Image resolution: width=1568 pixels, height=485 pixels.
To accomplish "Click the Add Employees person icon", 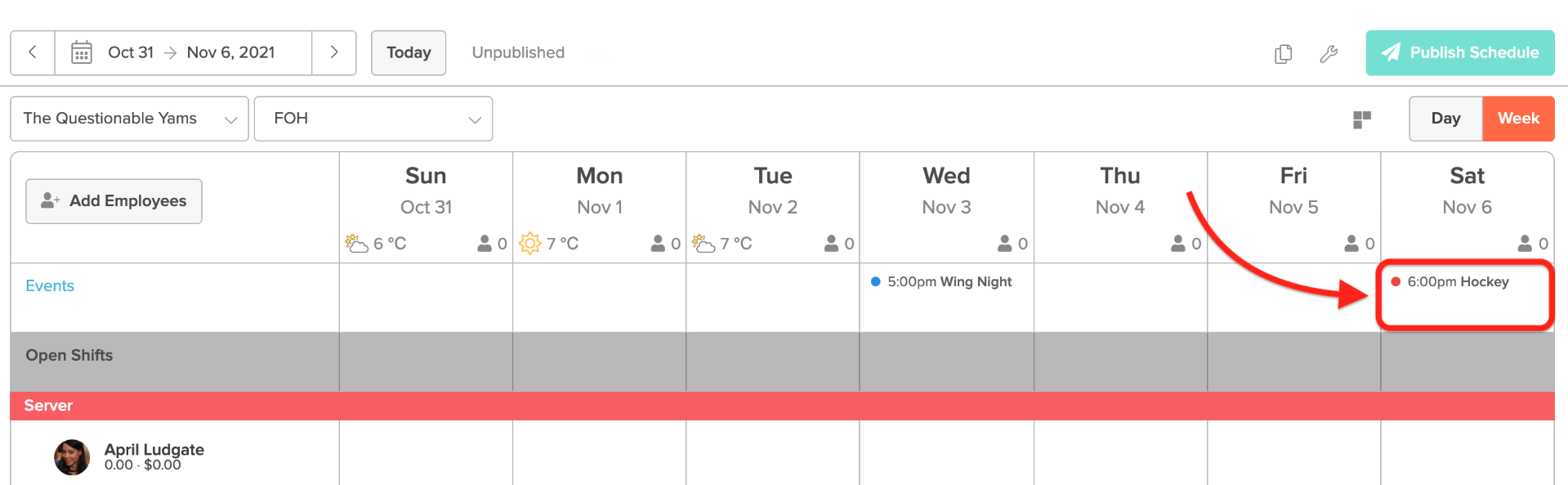I will click(49, 200).
